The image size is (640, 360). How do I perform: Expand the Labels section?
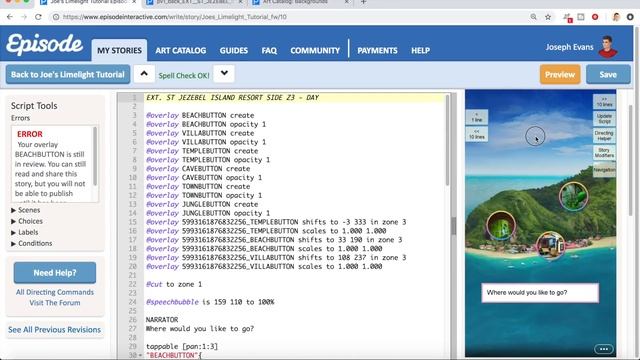24,232
